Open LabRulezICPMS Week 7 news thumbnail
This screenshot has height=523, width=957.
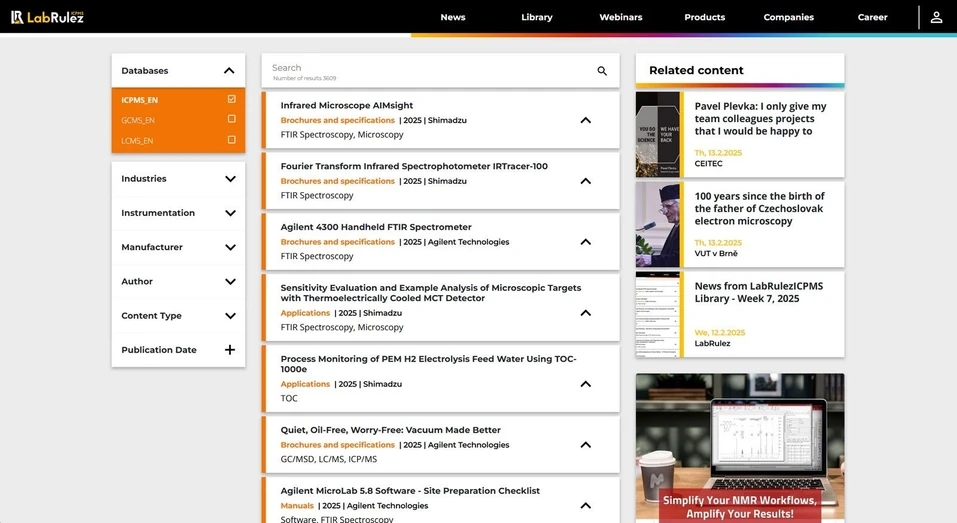click(659, 314)
